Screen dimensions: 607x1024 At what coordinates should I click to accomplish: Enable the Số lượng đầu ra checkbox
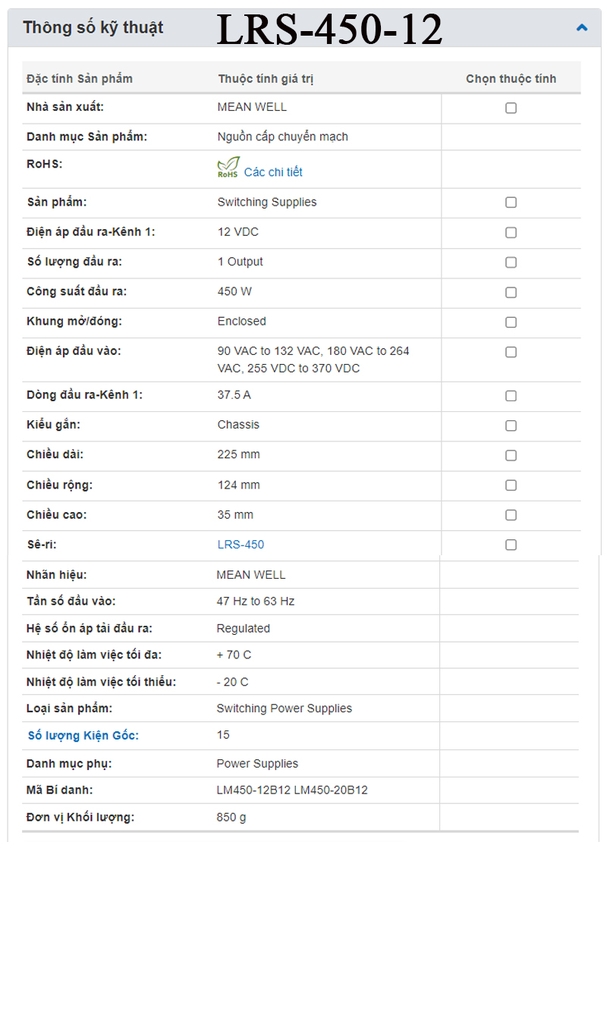point(511,262)
